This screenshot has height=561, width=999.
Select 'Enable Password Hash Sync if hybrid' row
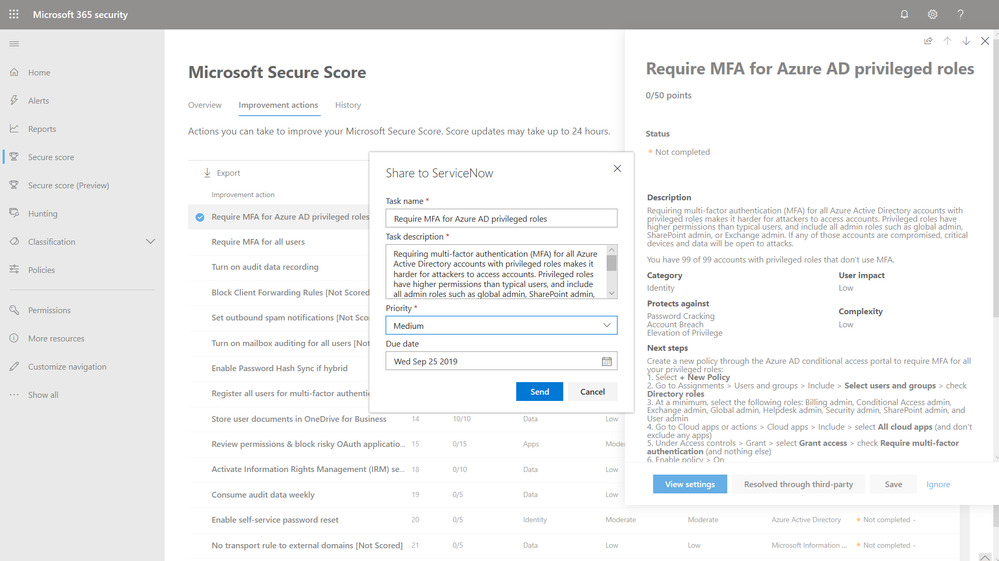tap(280, 368)
